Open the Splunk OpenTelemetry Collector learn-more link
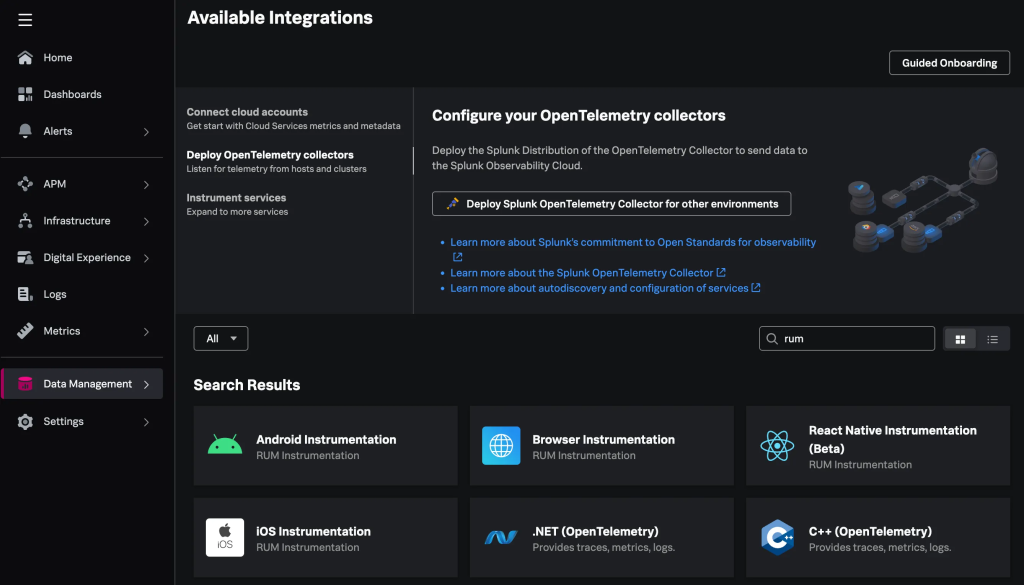This screenshot has width=1024, height=585. point(582,273)
